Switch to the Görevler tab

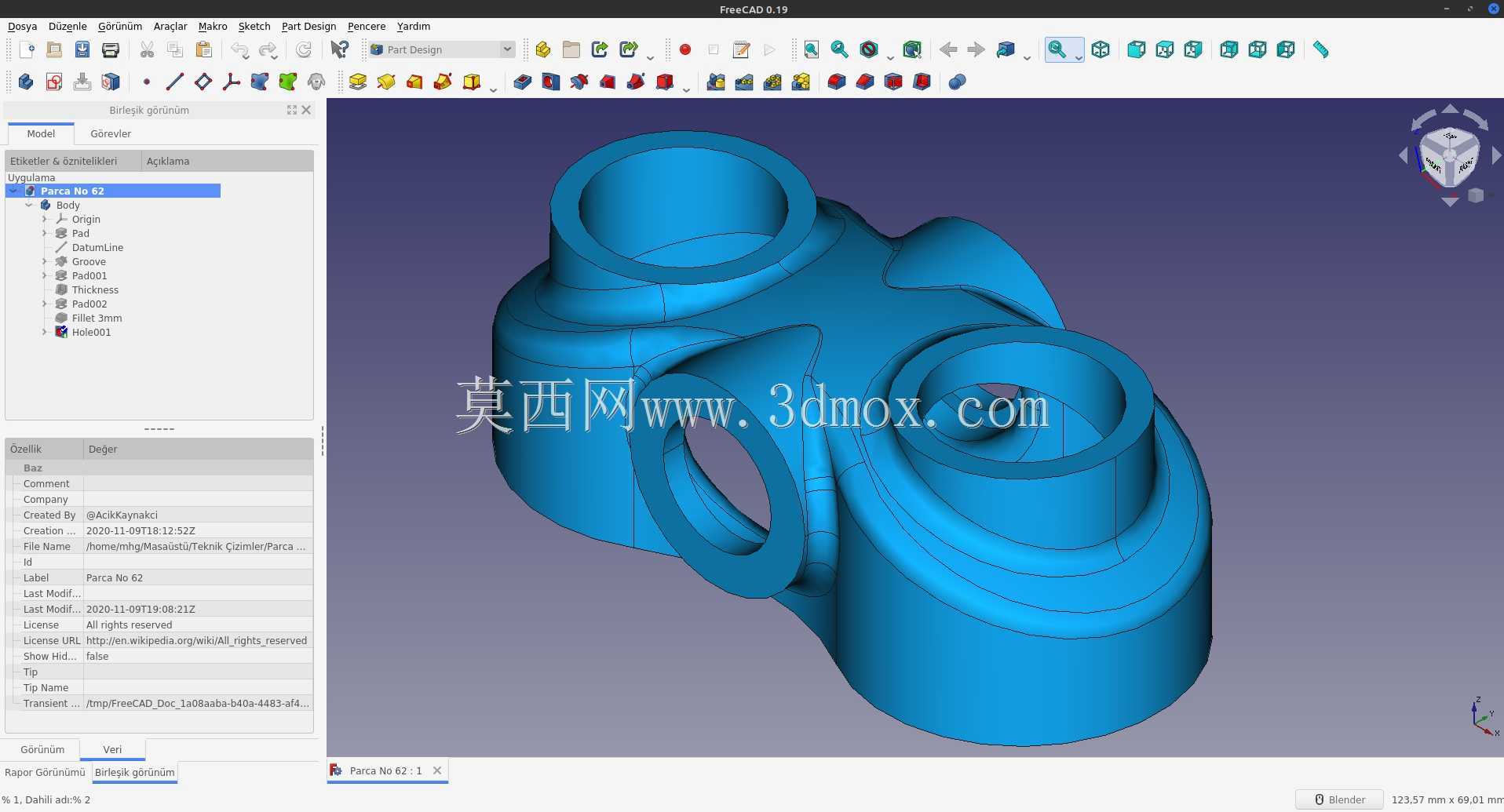111,134
